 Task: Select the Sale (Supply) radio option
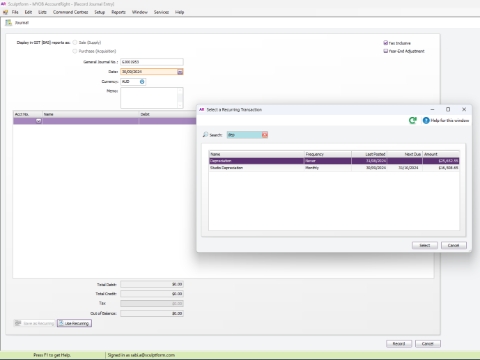[x=75, y=43]
